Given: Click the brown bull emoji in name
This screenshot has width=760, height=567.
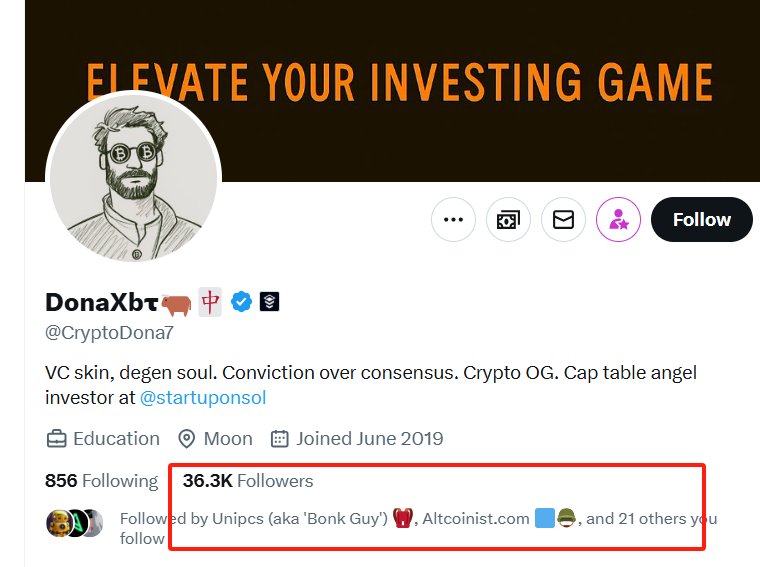Looking at the screenshot, I should click(176, 303).
